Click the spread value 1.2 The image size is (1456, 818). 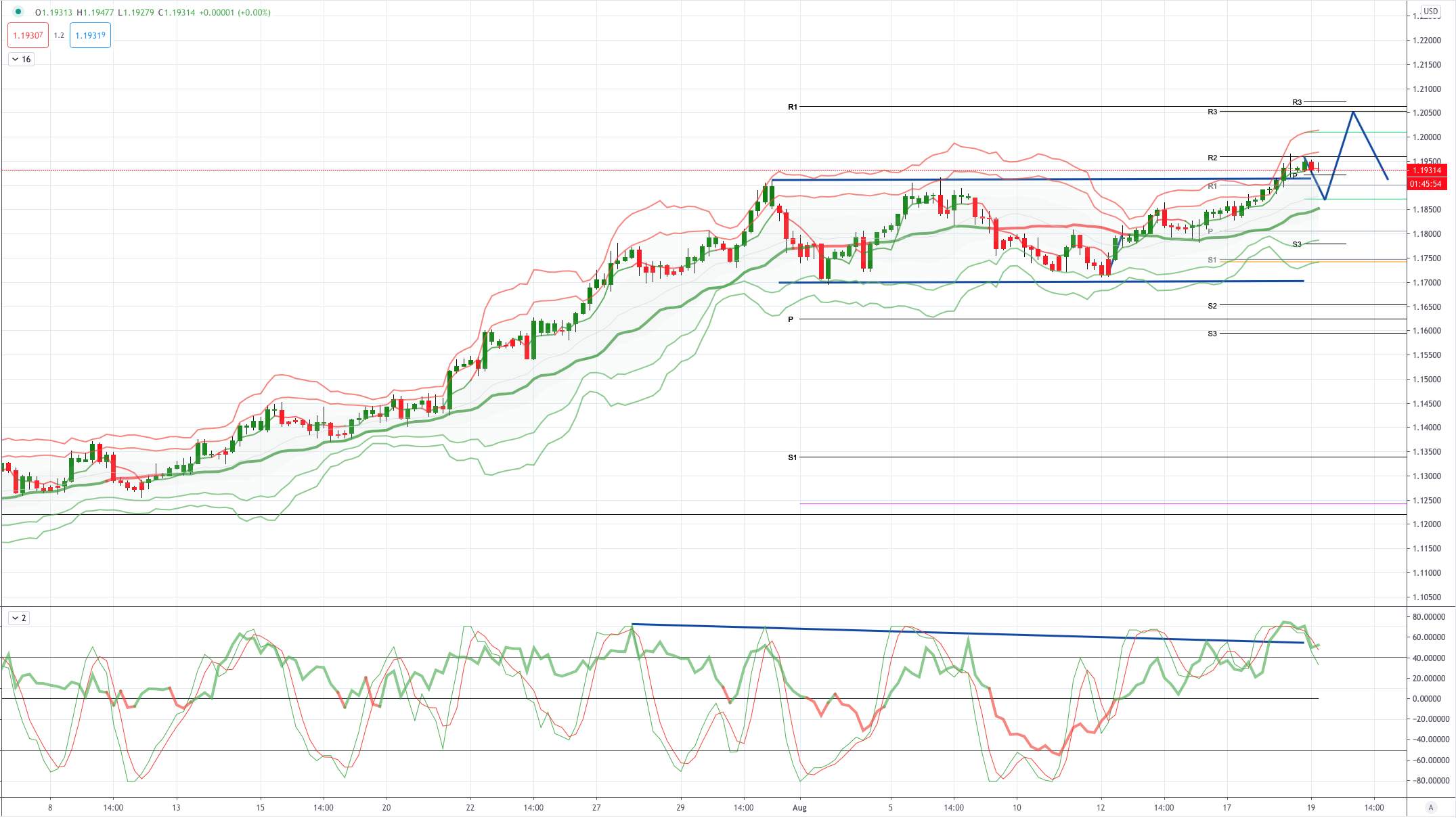click(x=59, y=35)
